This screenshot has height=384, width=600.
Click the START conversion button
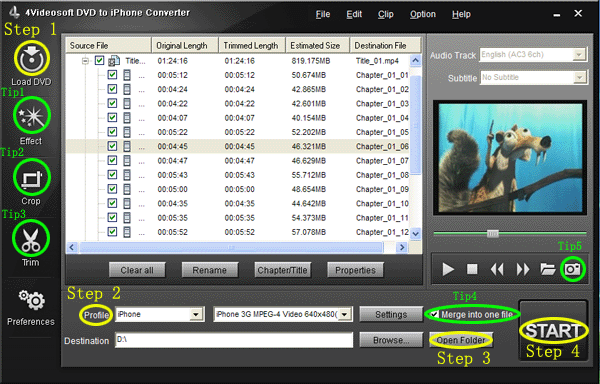coord(553,330)
